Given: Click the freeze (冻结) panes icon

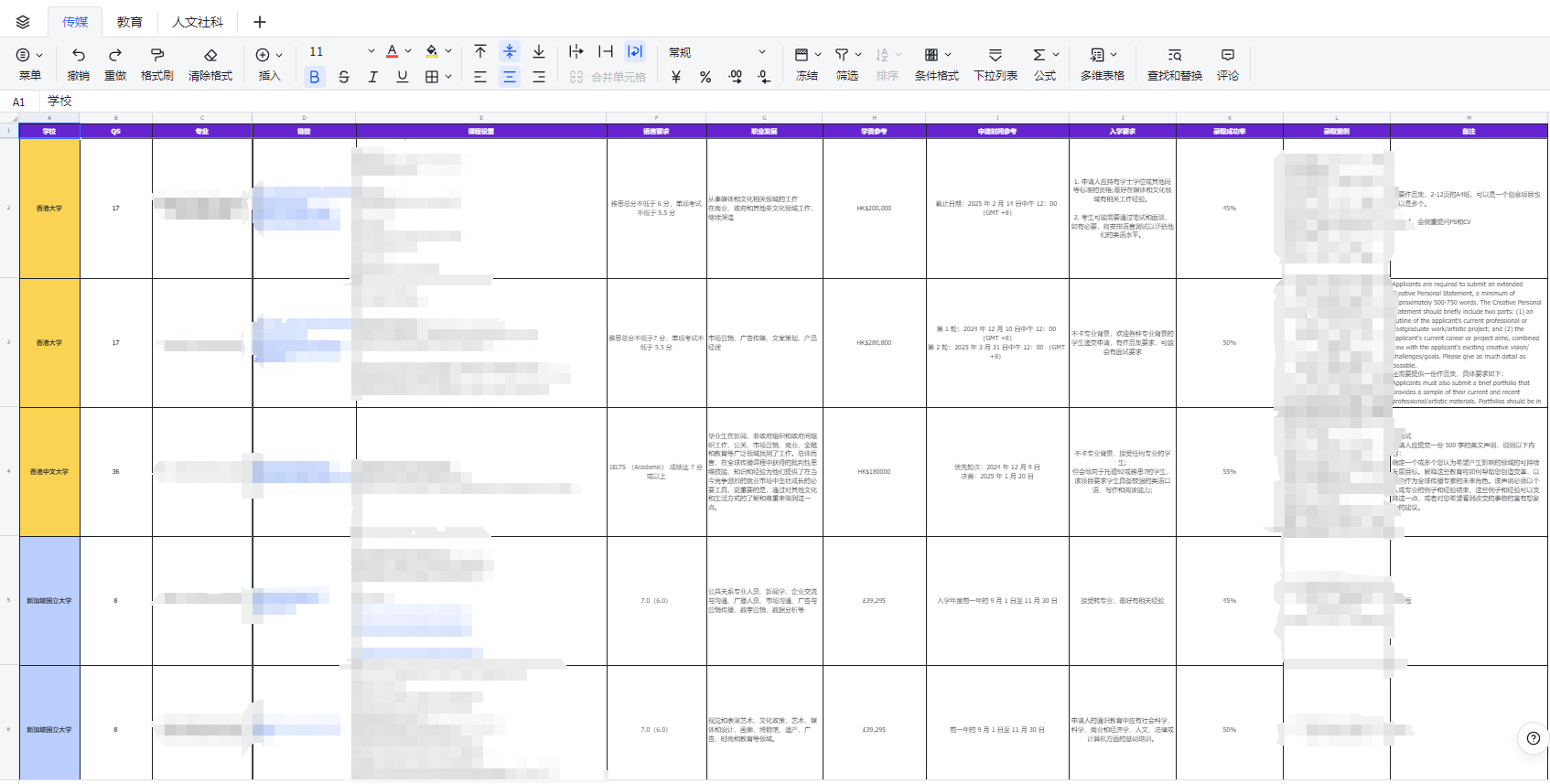Looking at the screenshot, I should point(802,55).
